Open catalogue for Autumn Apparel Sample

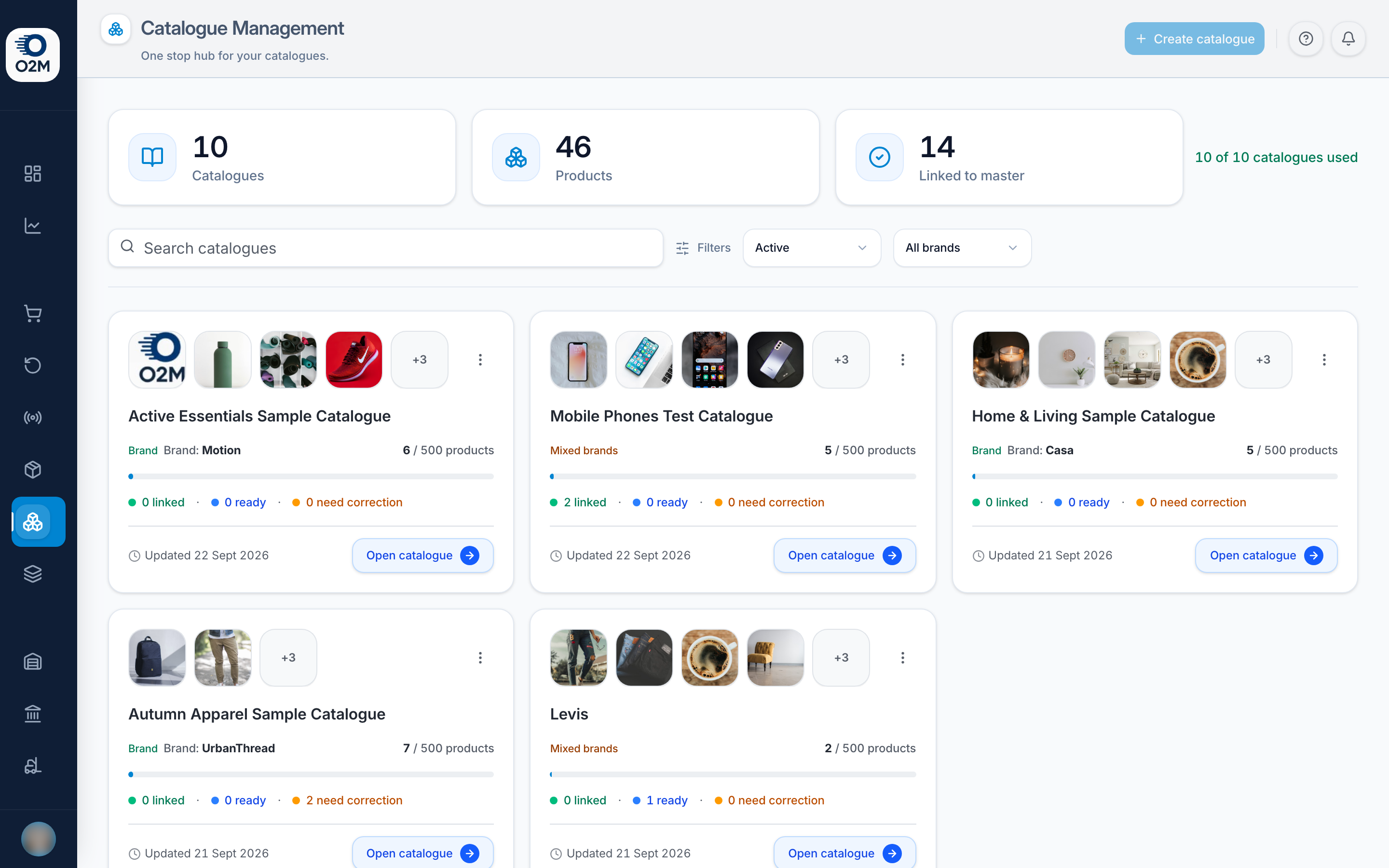(423, 853)
